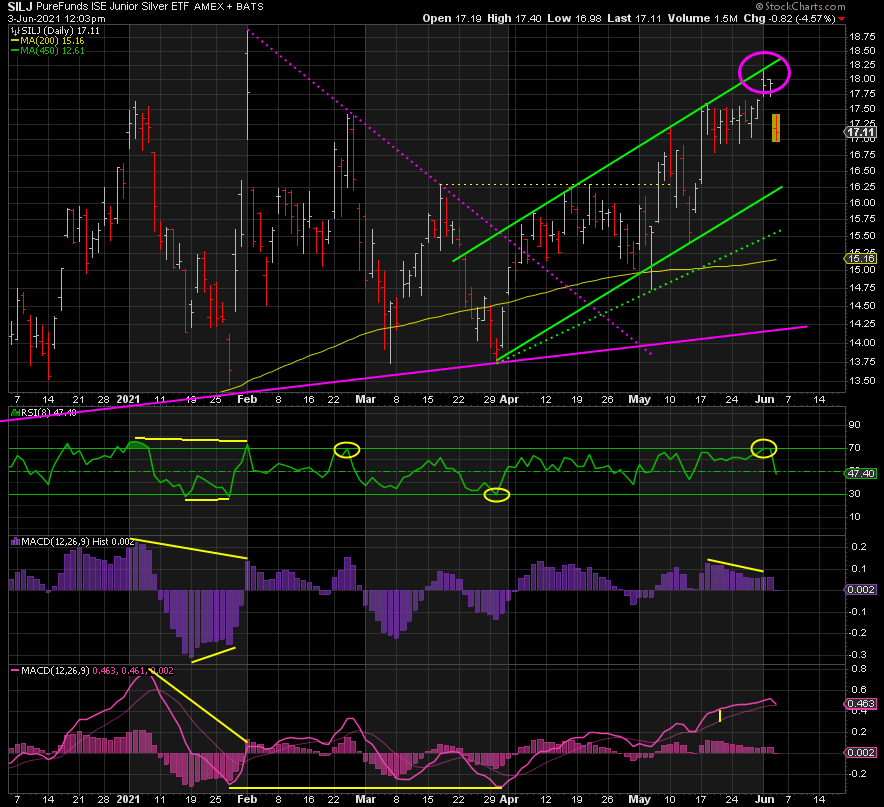
Task: Click the 3-Jun-2021 12:03pm timestamp
Action: tap(56, 18)
